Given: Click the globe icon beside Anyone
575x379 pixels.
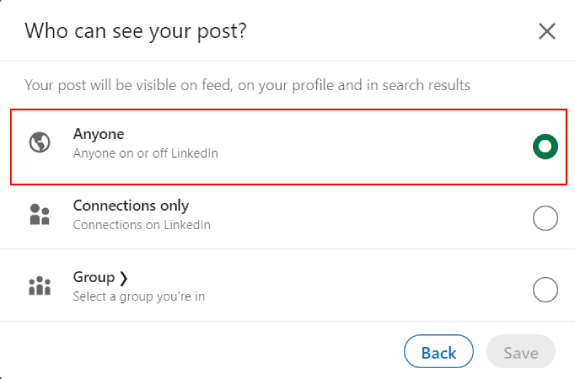Looking at the screenshot, I should tap(40, 142).
